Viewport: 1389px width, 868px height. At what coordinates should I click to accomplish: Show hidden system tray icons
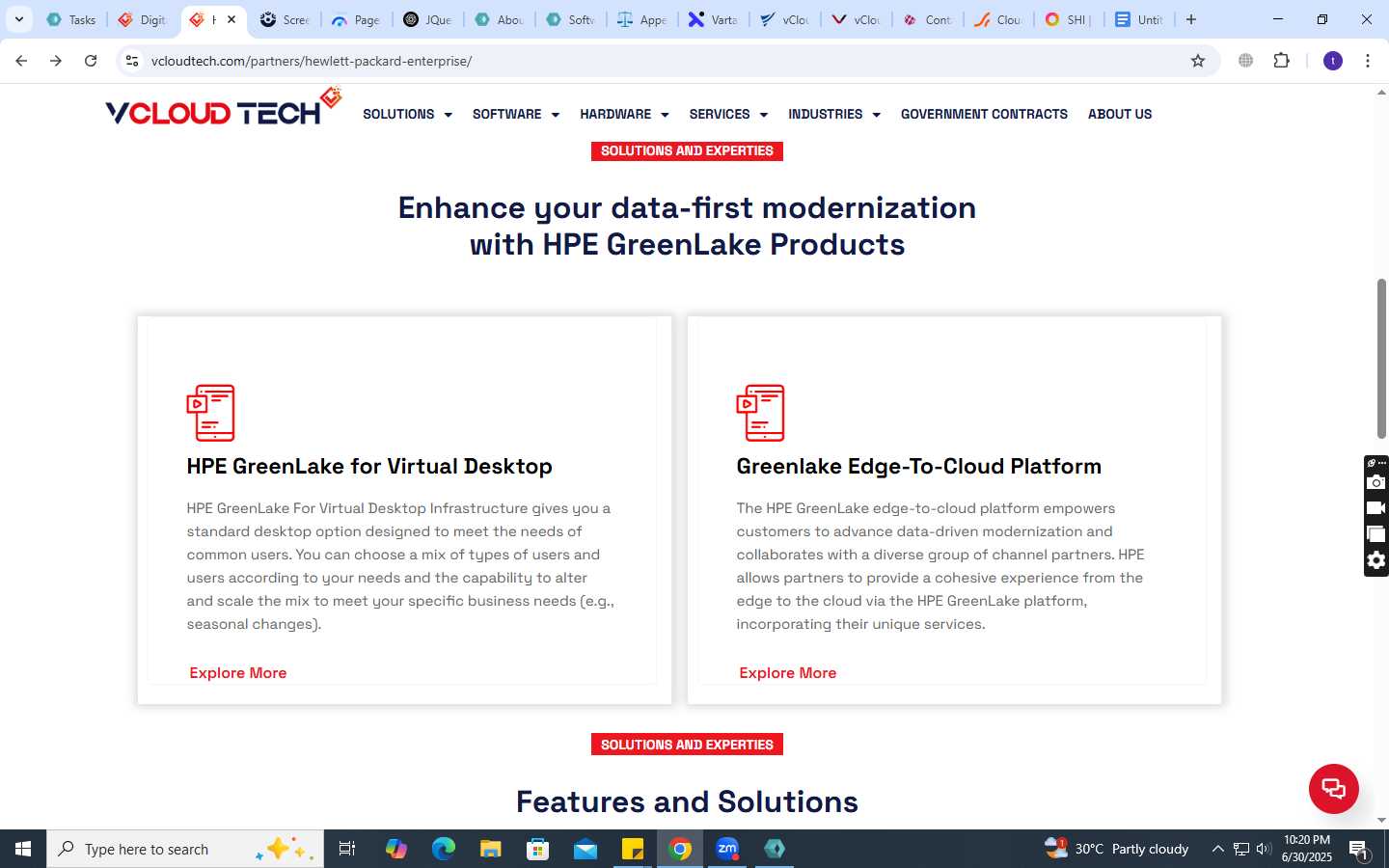(x=1217, y=849)
